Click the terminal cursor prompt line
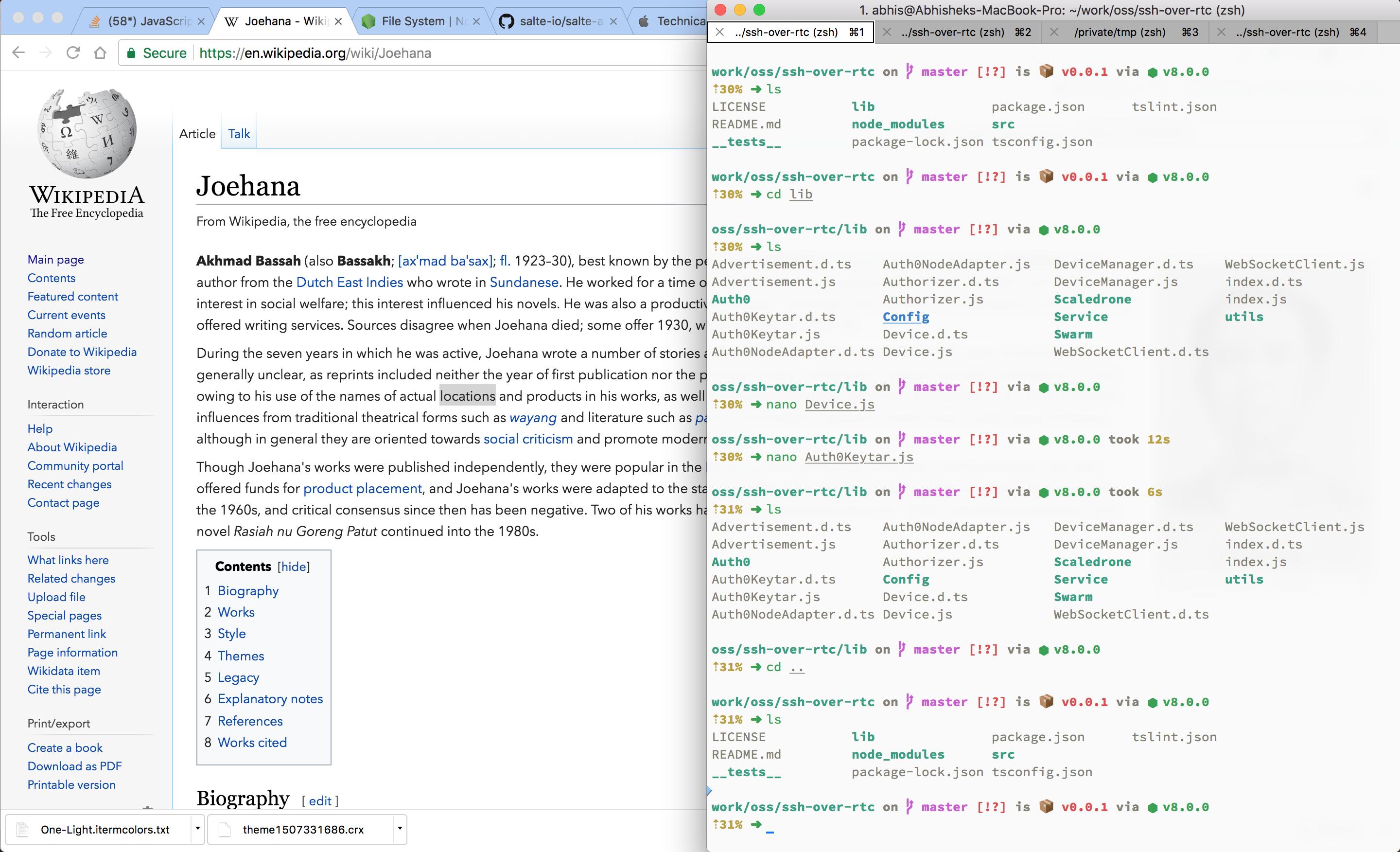The height and width of the screenshot is (852, 1400). click(770, 825)
